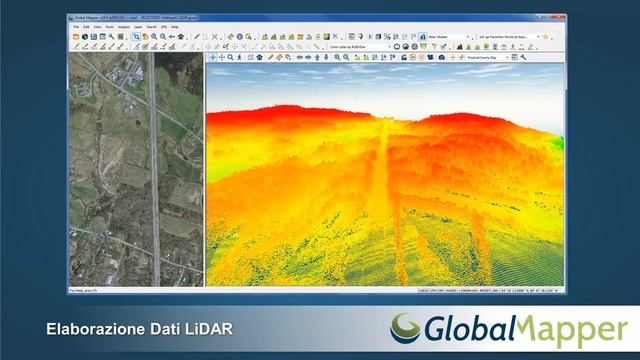Click the video record icon in 3D viewer

(430, 58)
